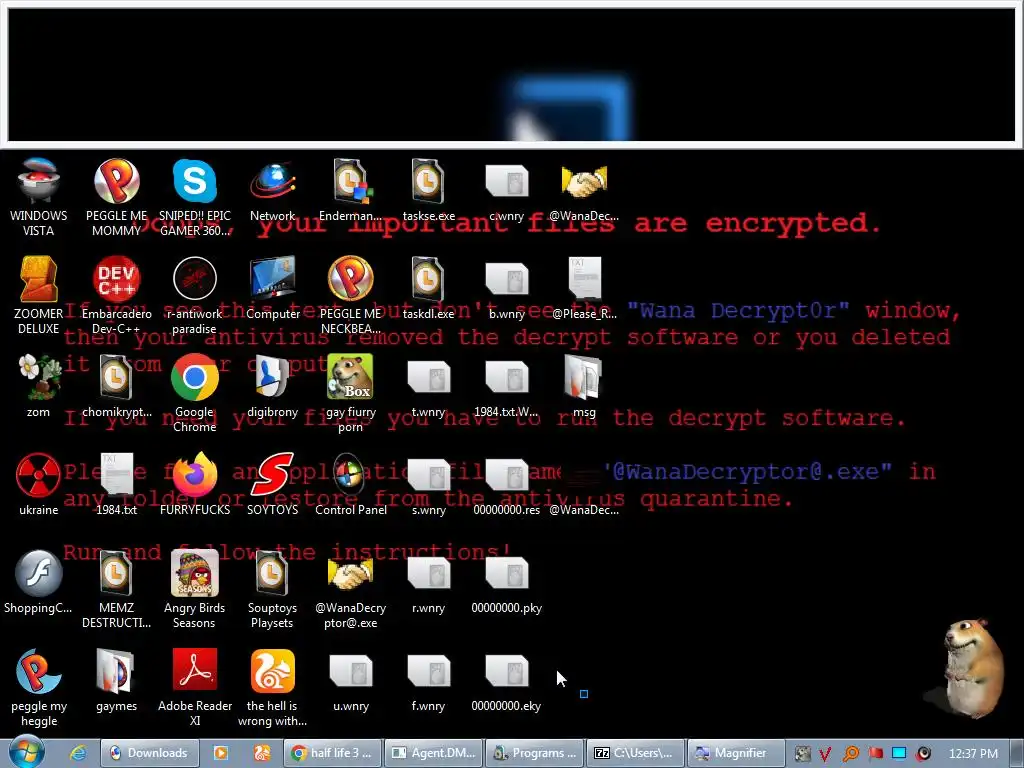Select the b.wnry file icon
The image size is (1024, 768).
coord(507,289)
